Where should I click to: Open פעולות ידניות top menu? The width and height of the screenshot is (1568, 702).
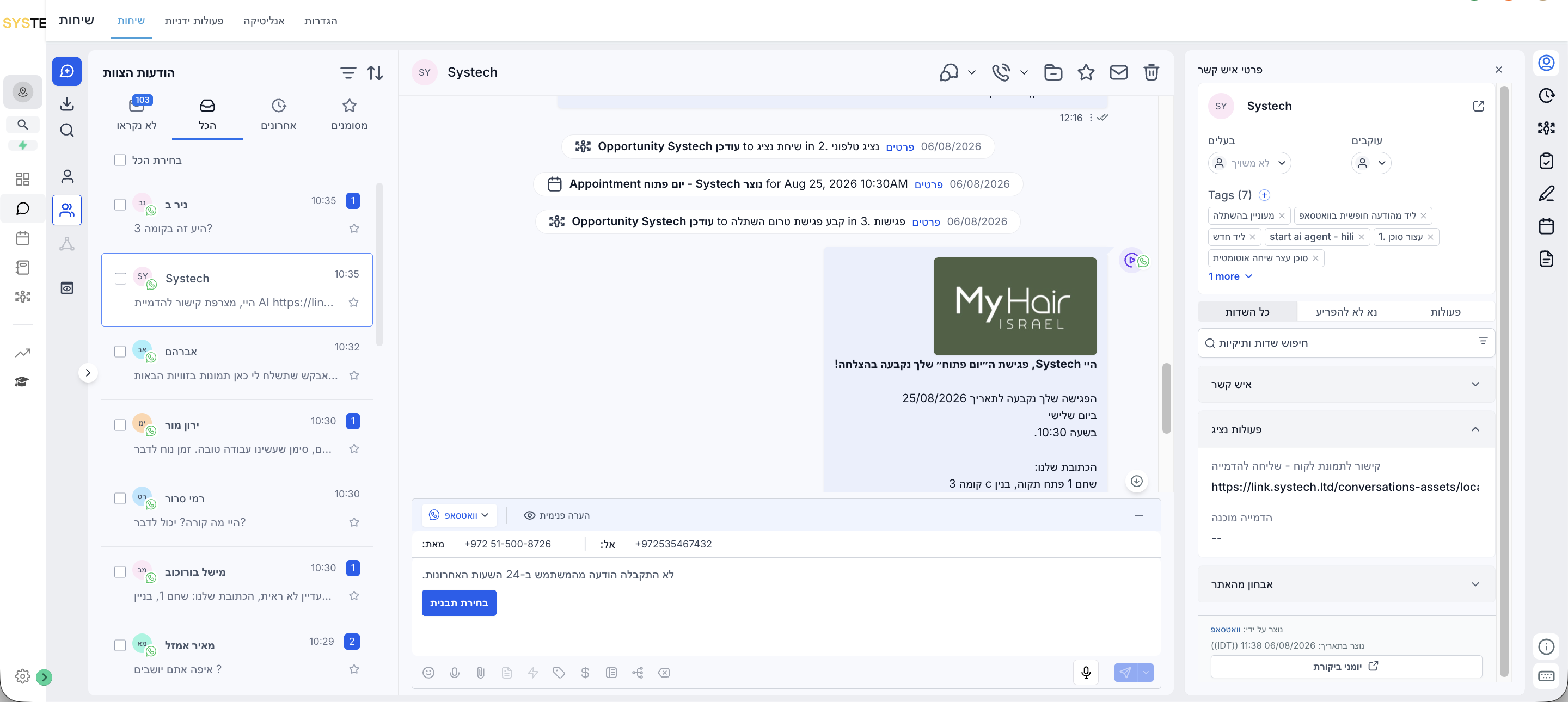[194, 21]
